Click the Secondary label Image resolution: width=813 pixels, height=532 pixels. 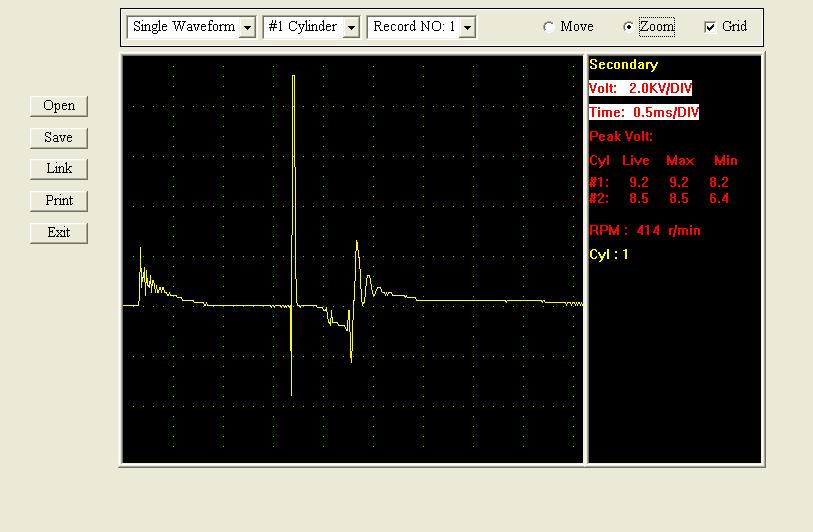pos(624,65)
